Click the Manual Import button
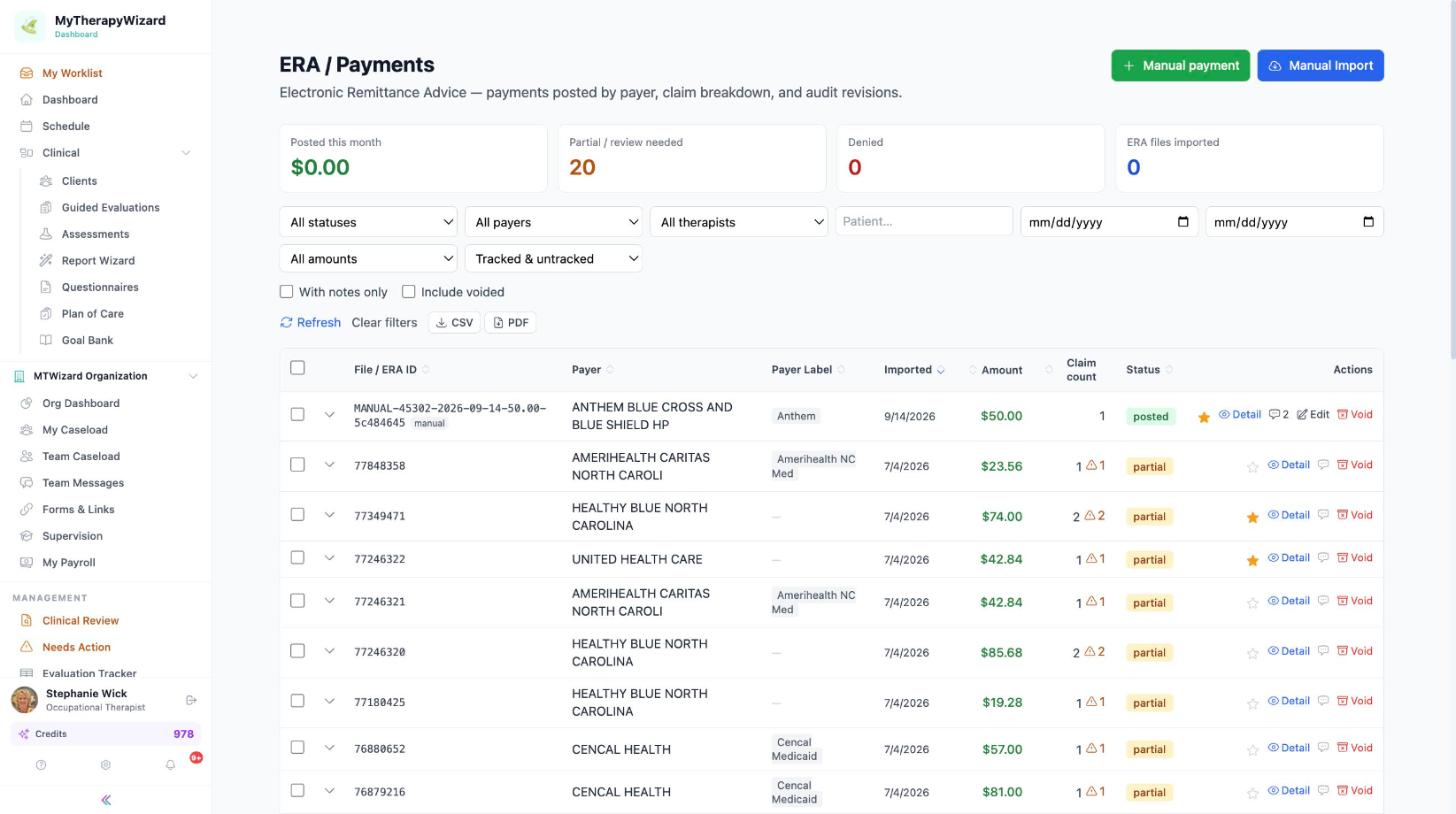The width and height of the screenshot is (1456, 814). [1320, 66]
